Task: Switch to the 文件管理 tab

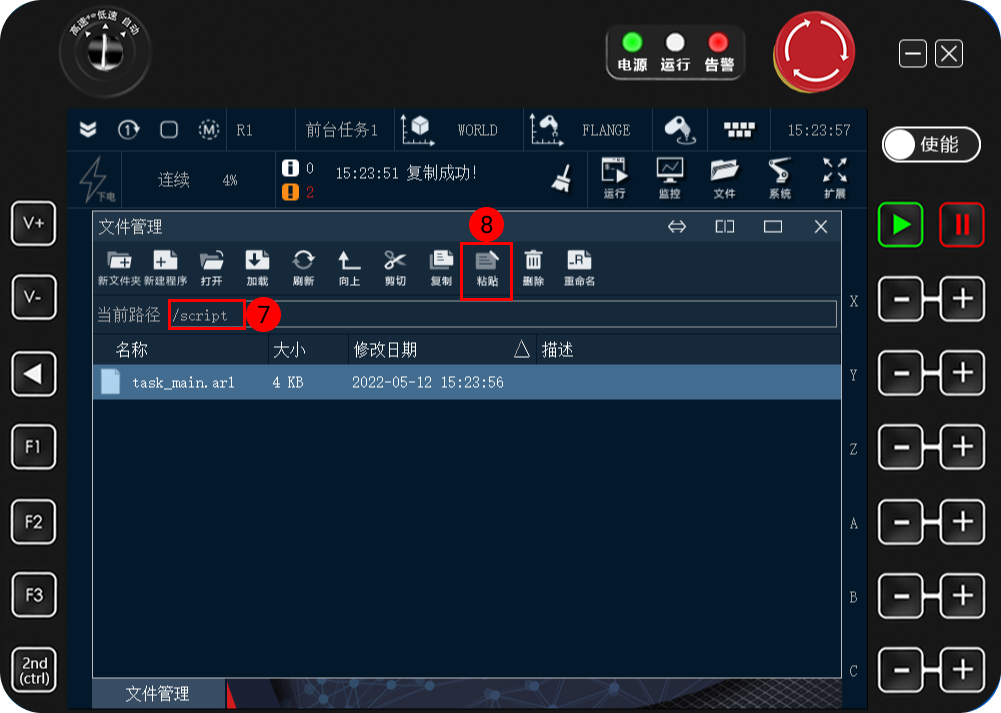Action: point(158,694)
